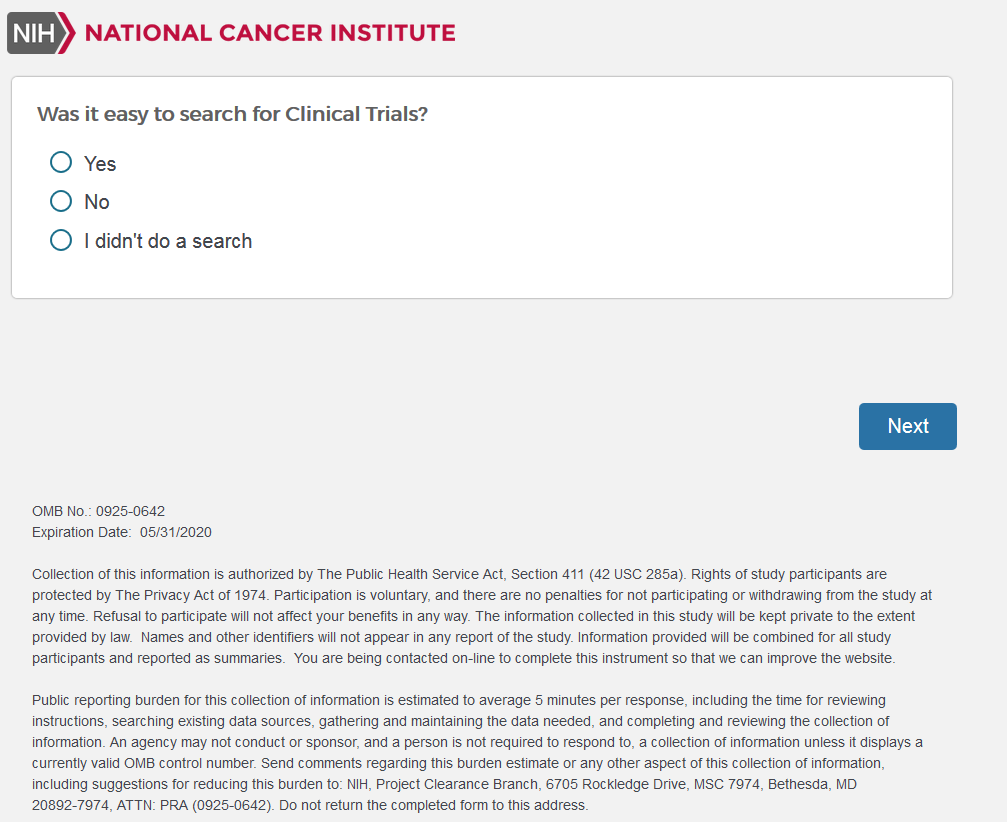Click the OMB No. 0925-0642 line
Screen dimensions: 1007x822
(x=99, y=511)
